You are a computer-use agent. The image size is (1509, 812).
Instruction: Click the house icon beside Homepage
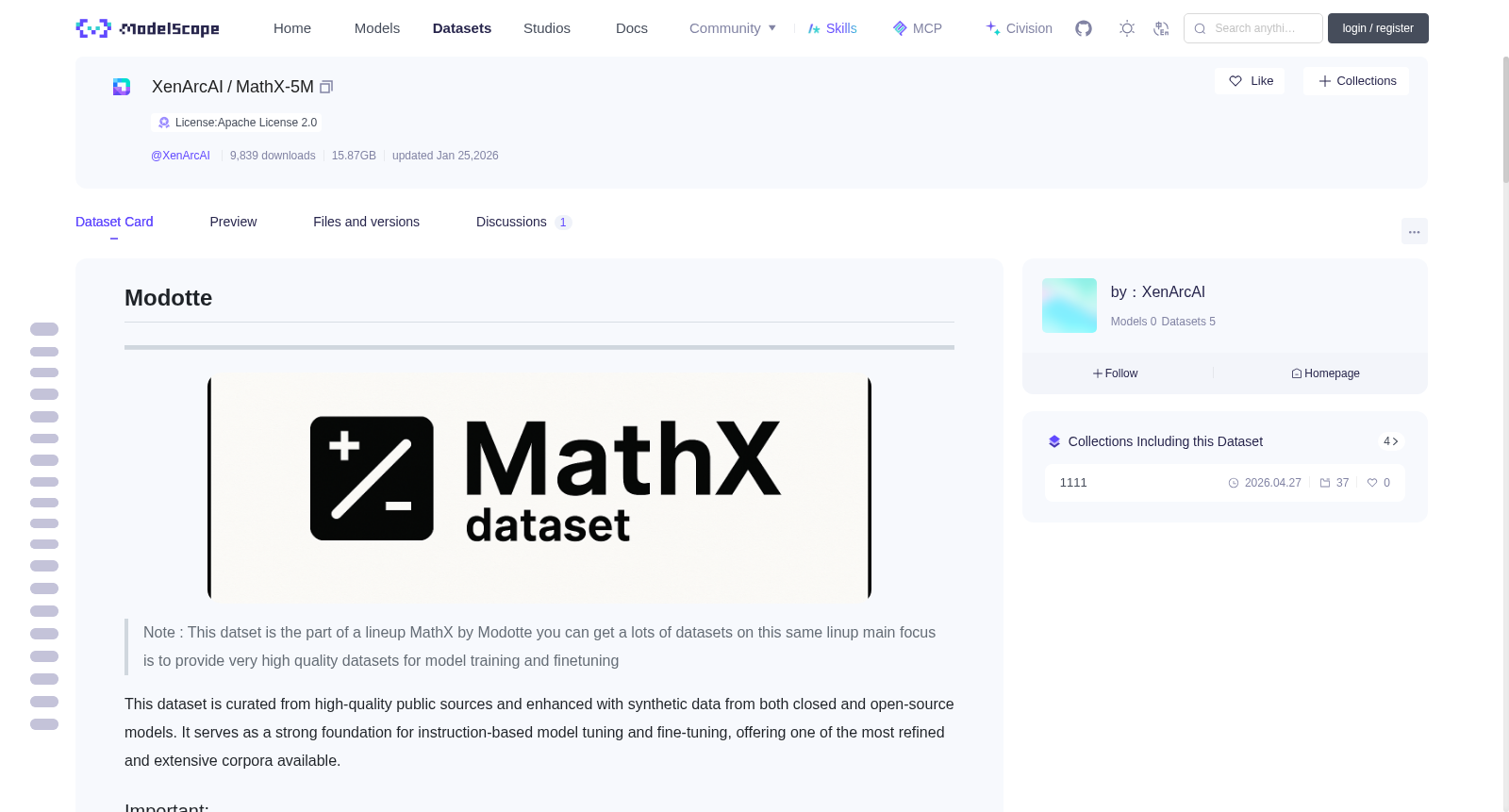(1297, 373)
